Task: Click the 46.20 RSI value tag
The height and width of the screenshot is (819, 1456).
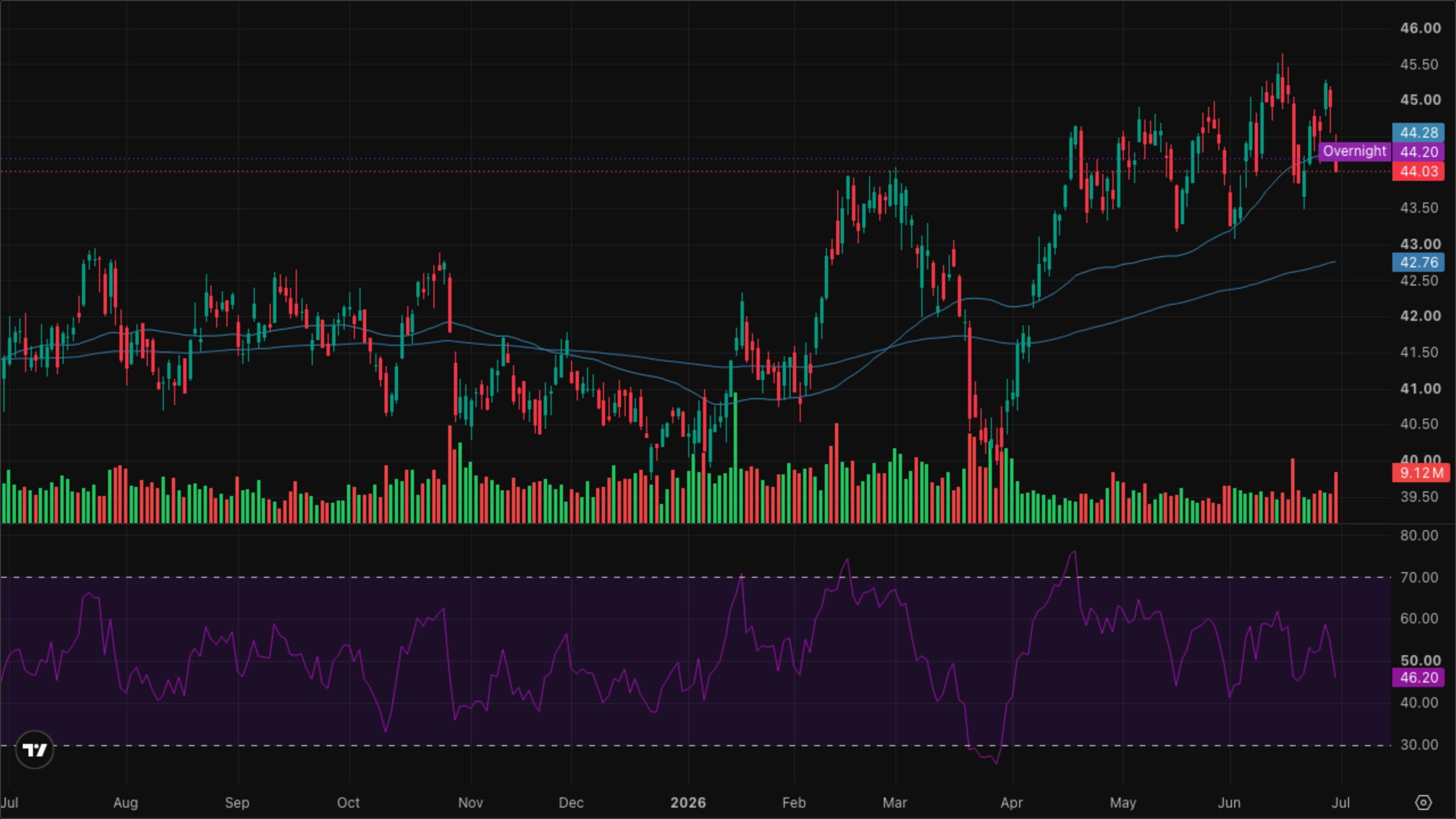Action: click(1418, 677)
